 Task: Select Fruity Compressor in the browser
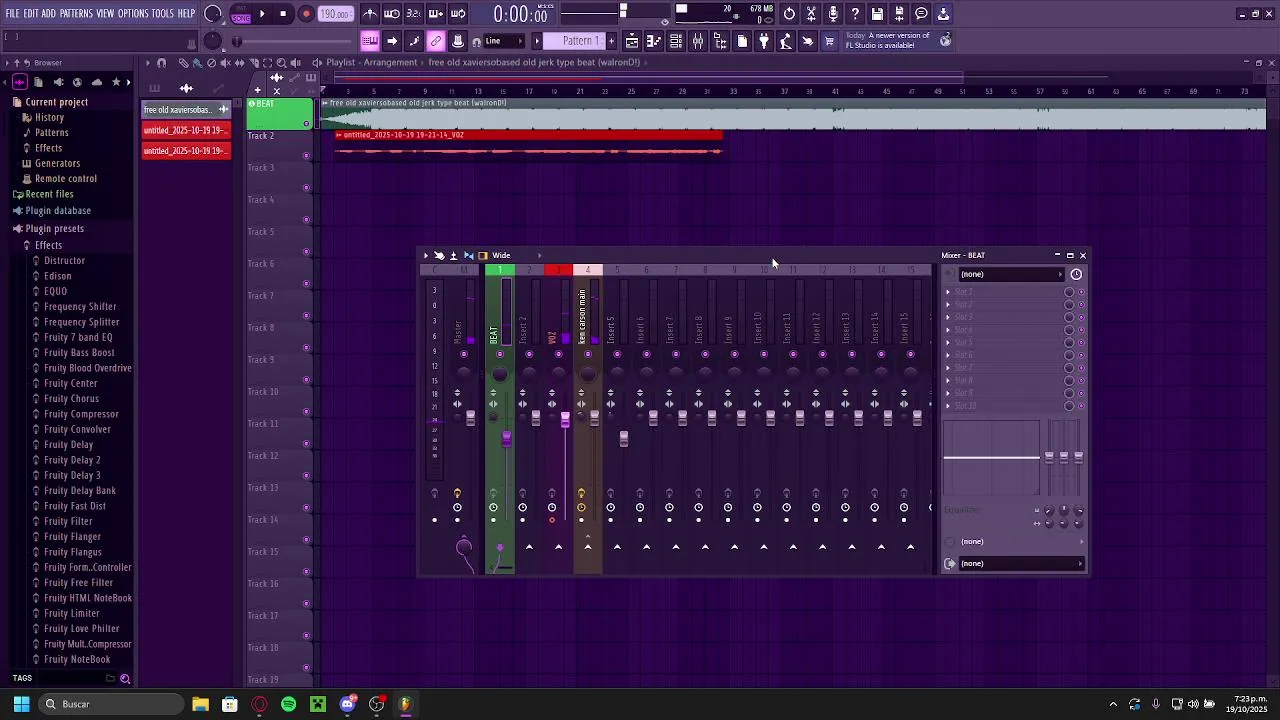81,414
